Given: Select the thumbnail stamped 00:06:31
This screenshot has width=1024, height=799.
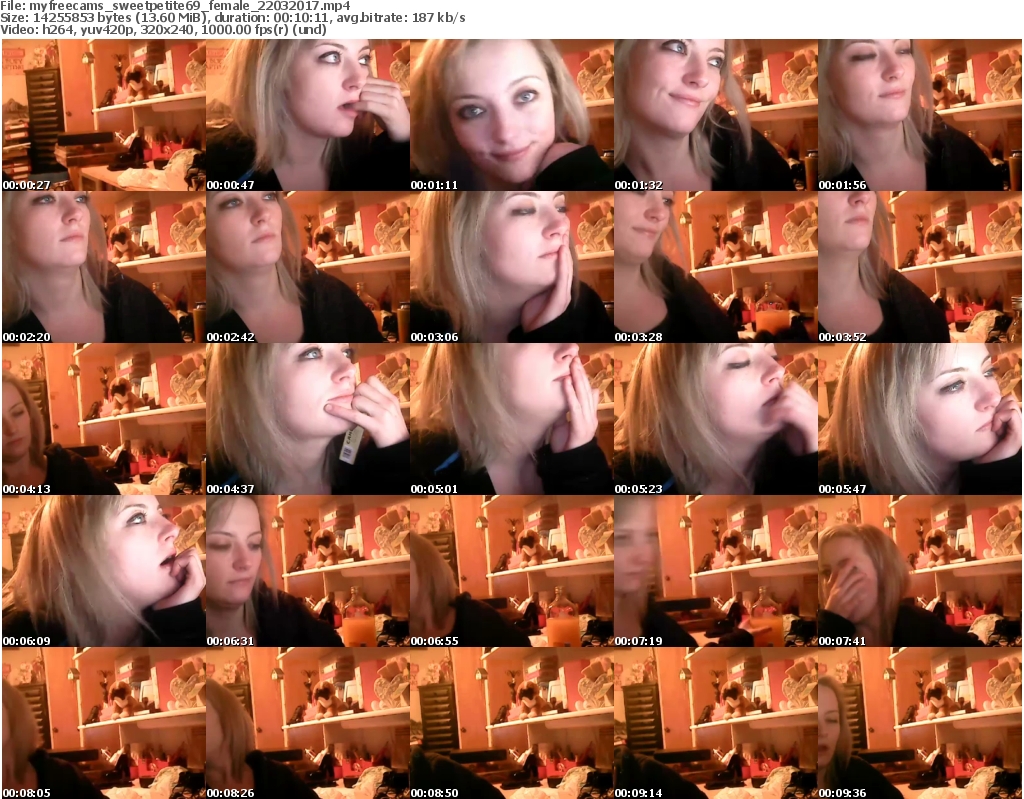Looking at the screenshot, I should pos(308,571).
